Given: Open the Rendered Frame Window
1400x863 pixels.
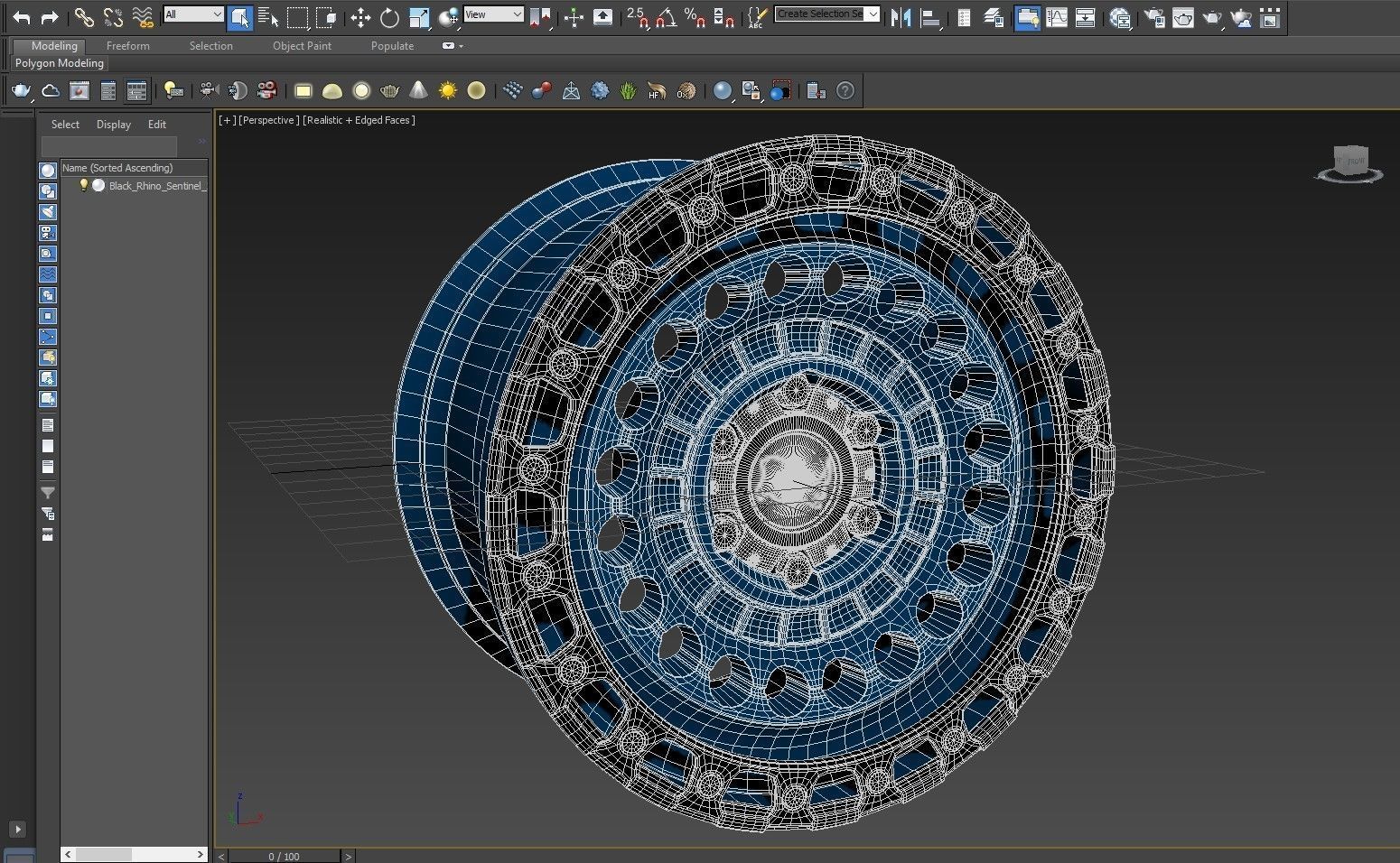Looking at the screenshot, I should [x=1182, y=17].
